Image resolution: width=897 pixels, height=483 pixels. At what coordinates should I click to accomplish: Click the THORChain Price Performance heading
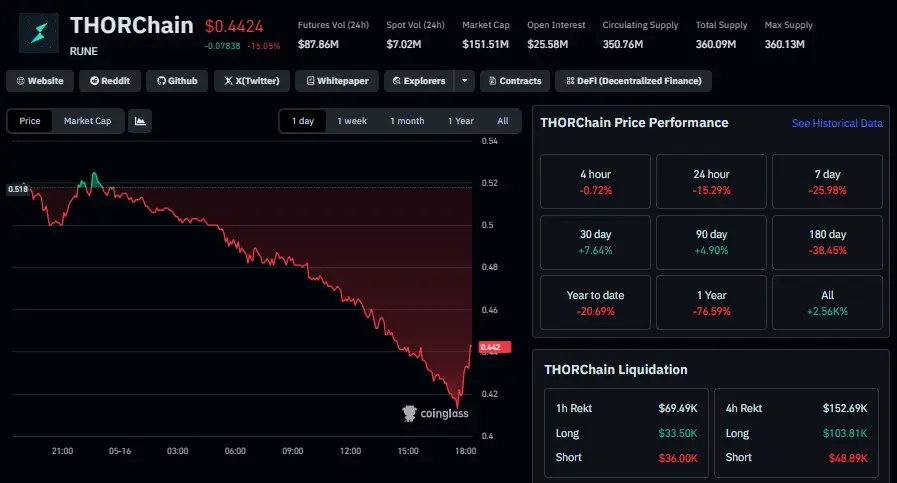tap(634, 122)
